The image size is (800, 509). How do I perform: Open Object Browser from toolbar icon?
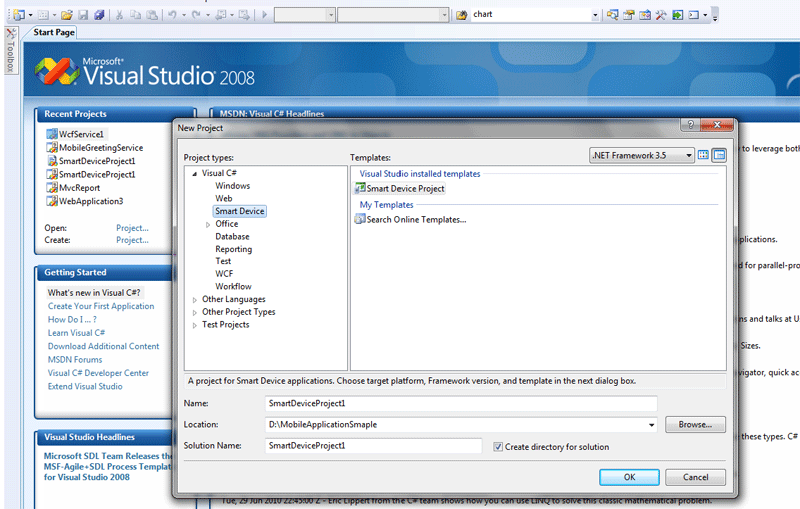click(645, 15)
